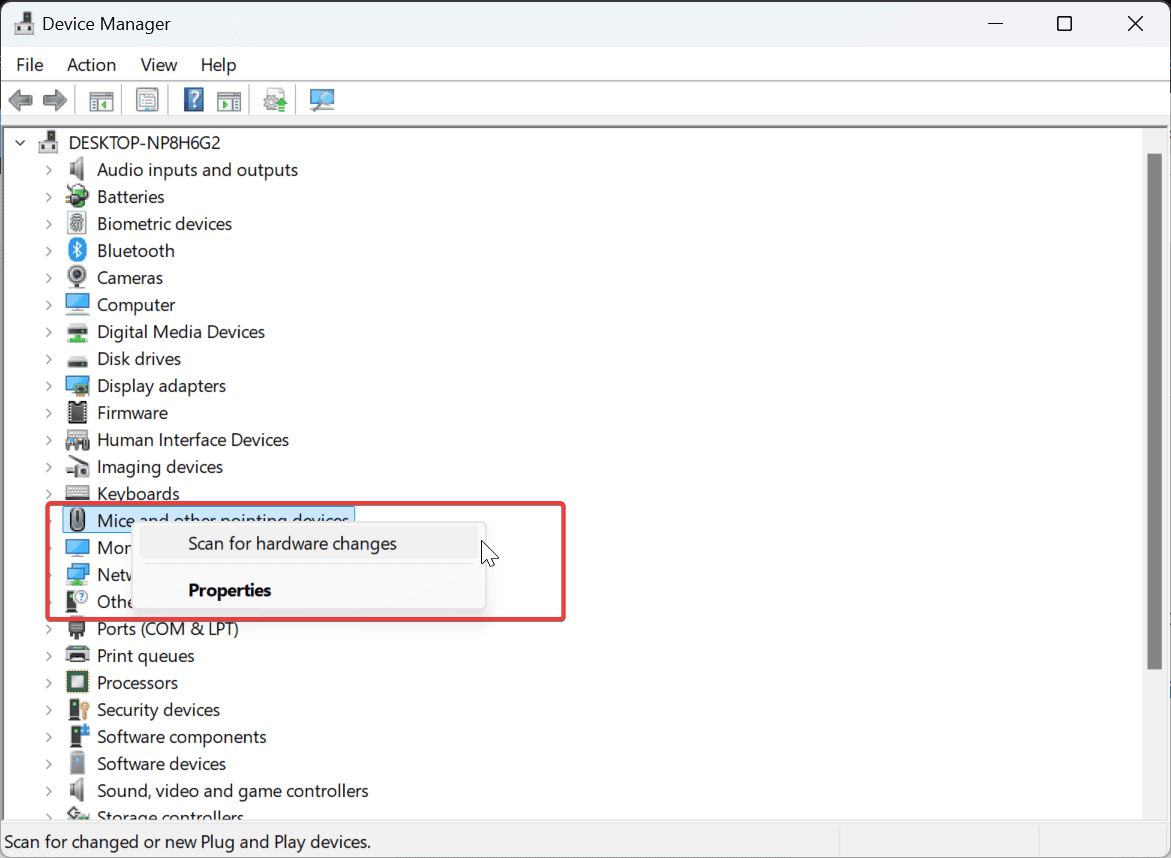This screenshot has height=858, width=1171.
Task: Expand the Cameras category chevron
Action: click(x=49, y=278)
